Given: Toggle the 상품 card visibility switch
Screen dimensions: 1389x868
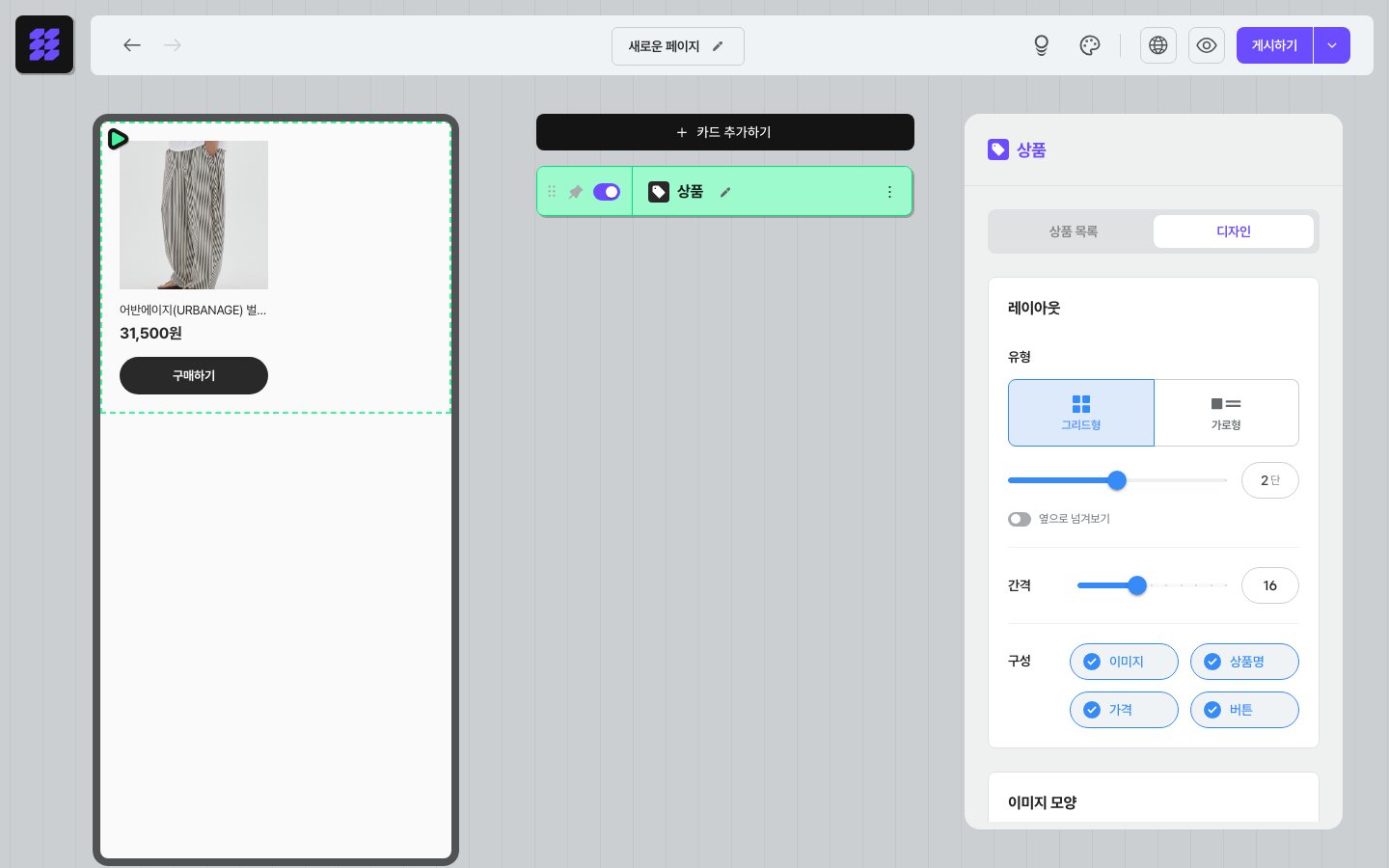Looking at the screenshot, I should 607,192.
